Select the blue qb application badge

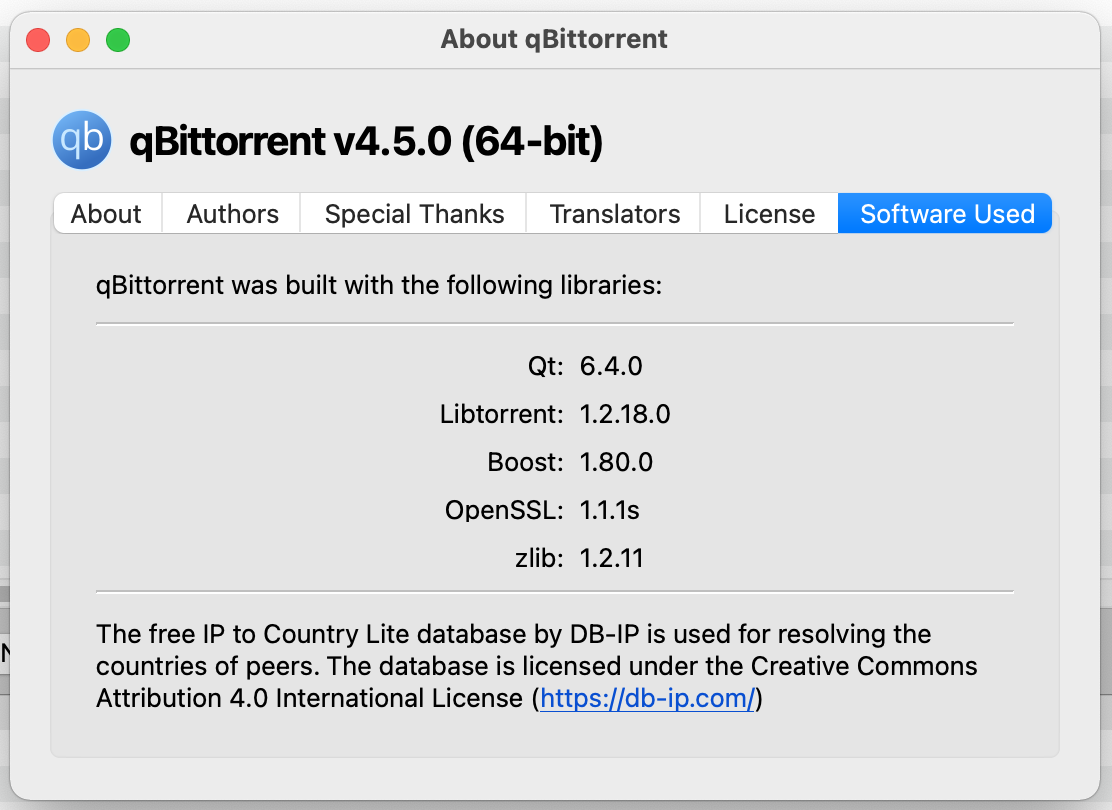pyautogui.click(x=81, y=140)
